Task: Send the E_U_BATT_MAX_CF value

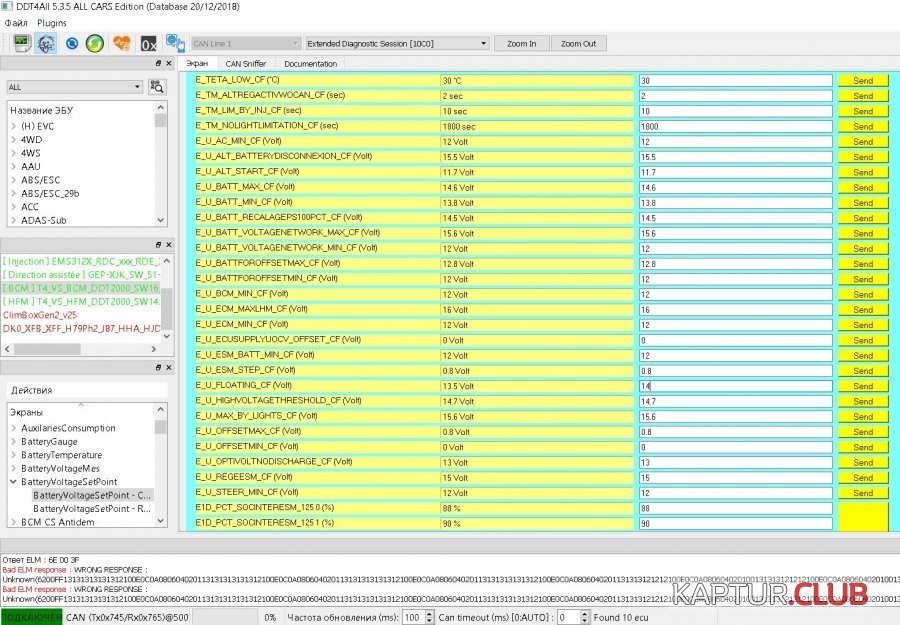Action: 863,188
